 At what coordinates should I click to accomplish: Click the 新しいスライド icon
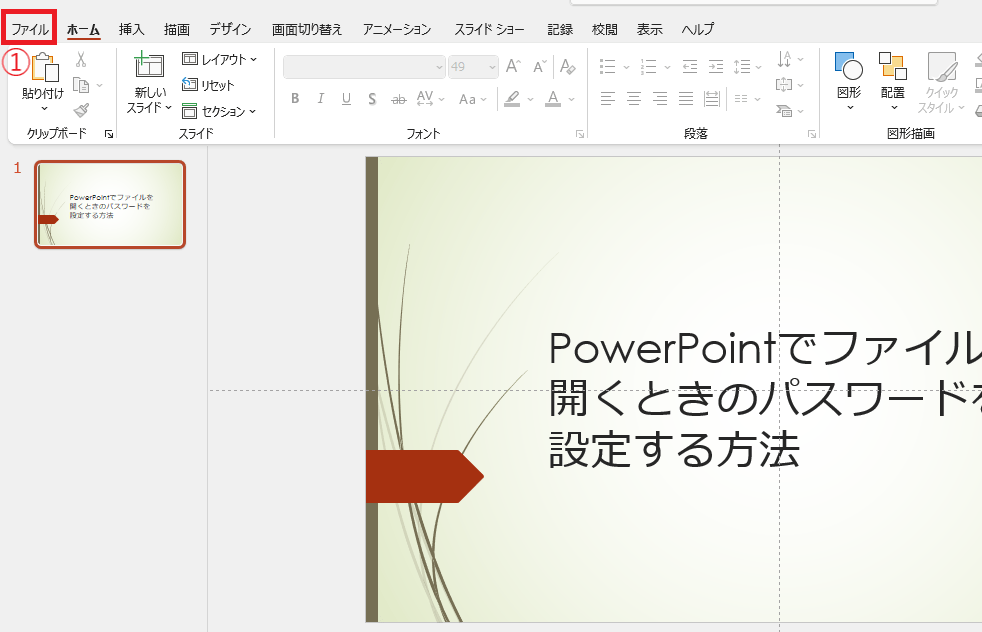149,65
